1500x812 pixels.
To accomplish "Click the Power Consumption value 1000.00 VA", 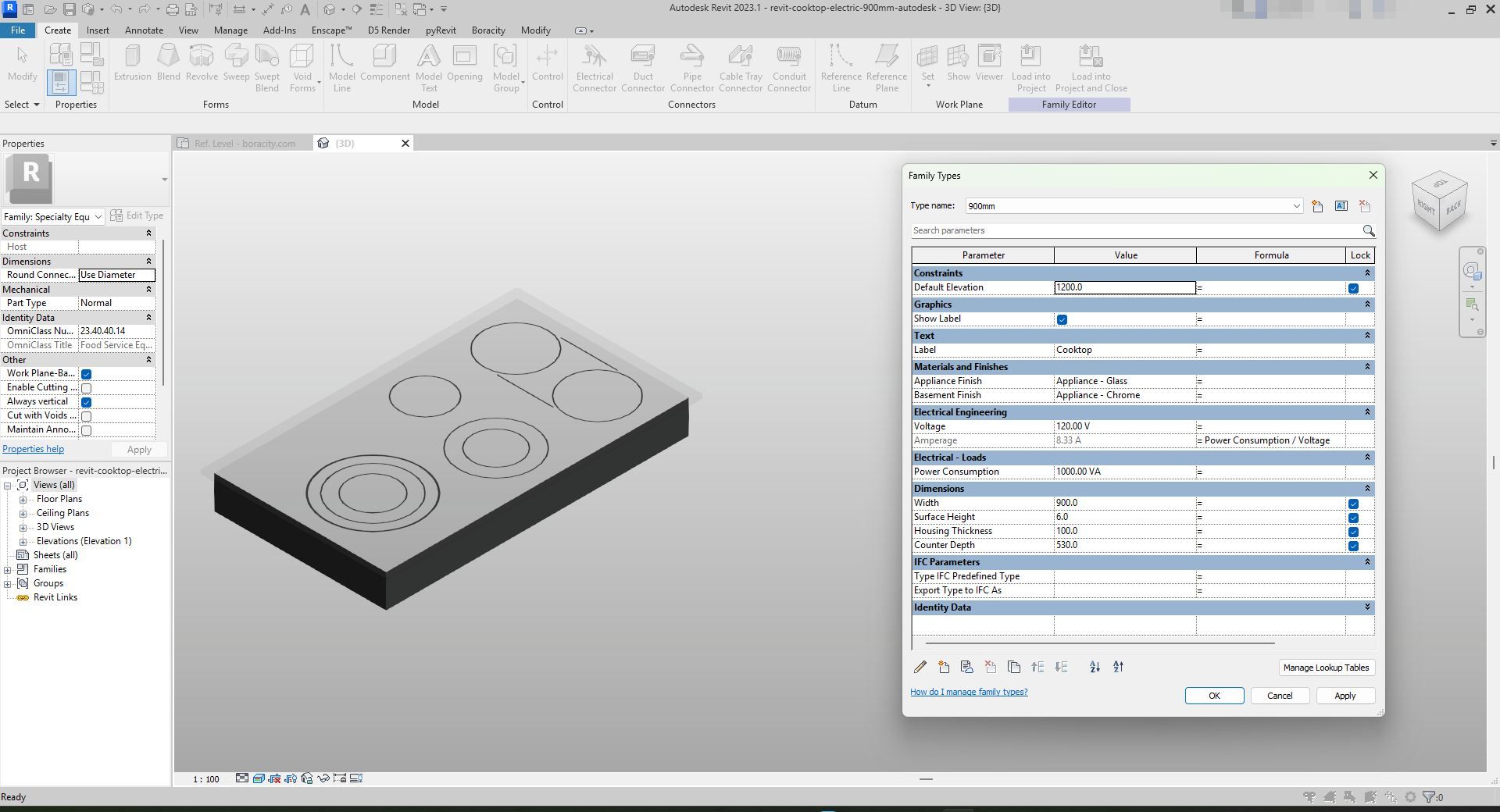I will 1124,472.
